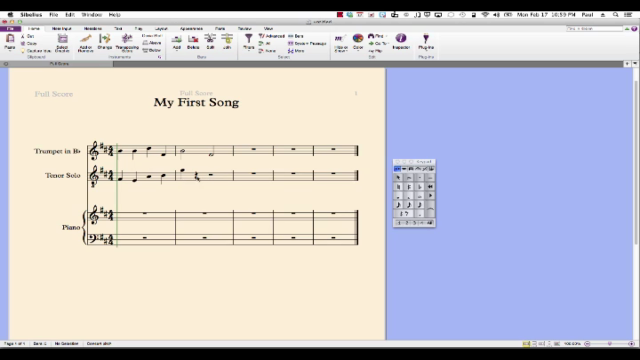This screenshot has height=360, width=640.
Task: Open the Filters funnel dropdown
Action: (x=249, y=42)
